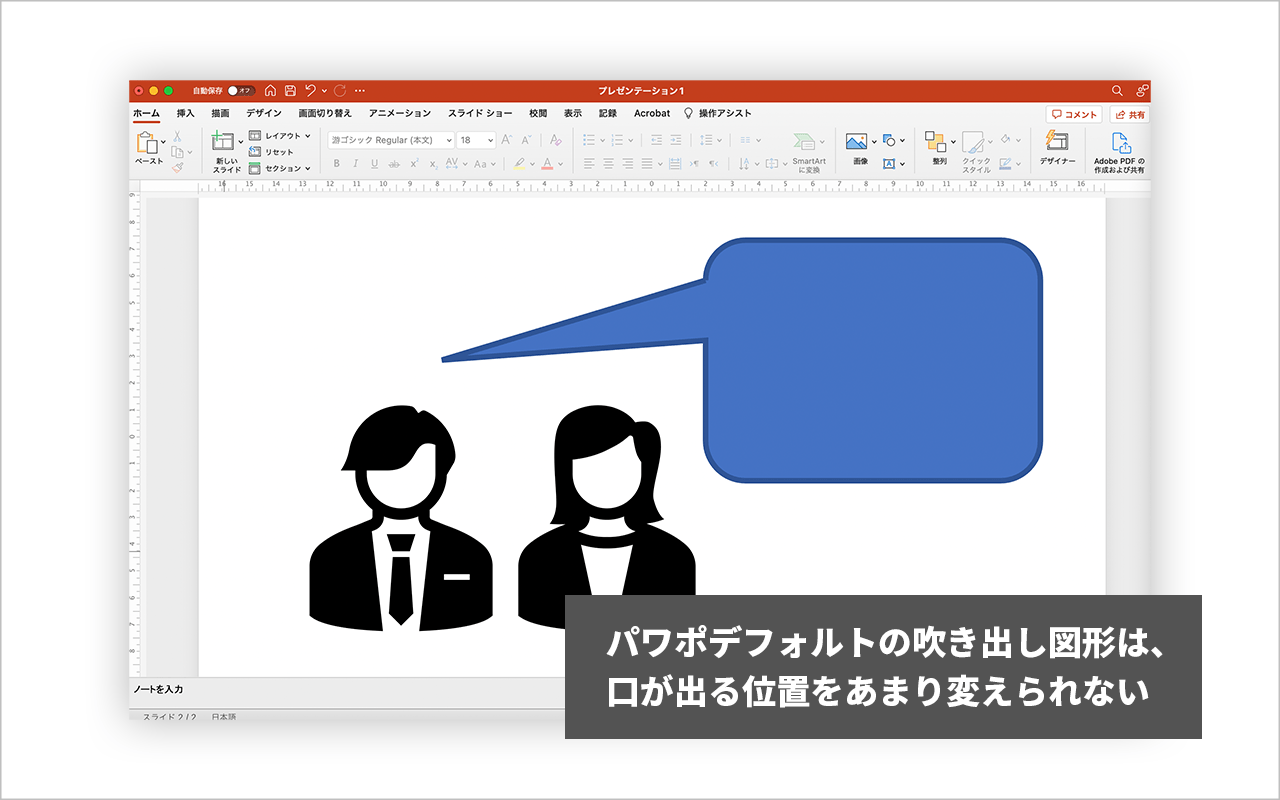The width and height of the screenshot is (1280, 800).
Task: Click the 共有 share button
Action: pyautogui.click(x=1129, y=115)
